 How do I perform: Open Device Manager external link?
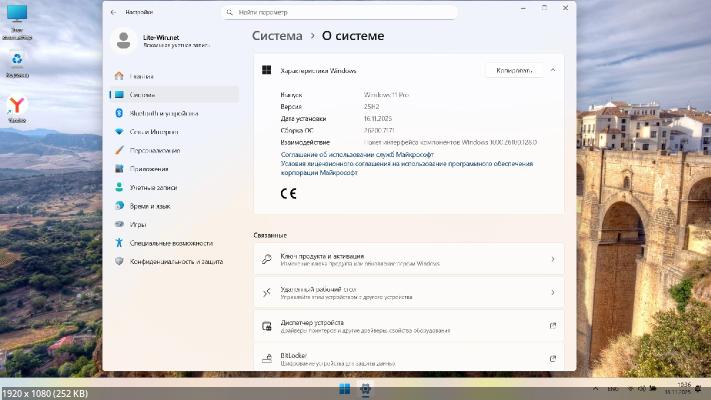(552, 326)
